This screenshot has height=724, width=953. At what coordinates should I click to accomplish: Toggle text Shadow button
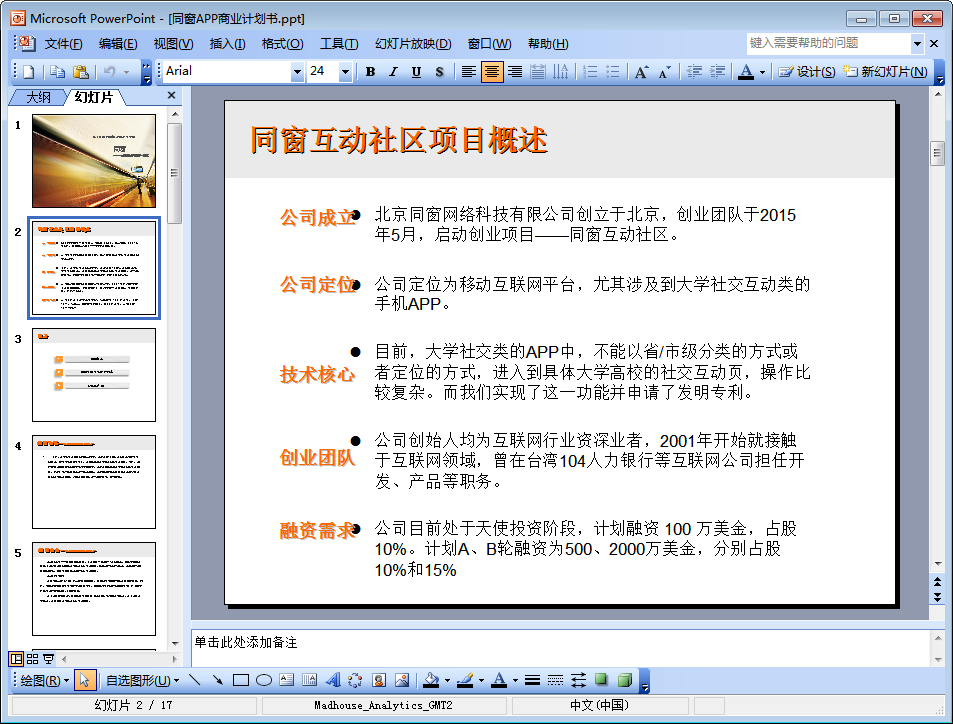(x=439, y=72)
